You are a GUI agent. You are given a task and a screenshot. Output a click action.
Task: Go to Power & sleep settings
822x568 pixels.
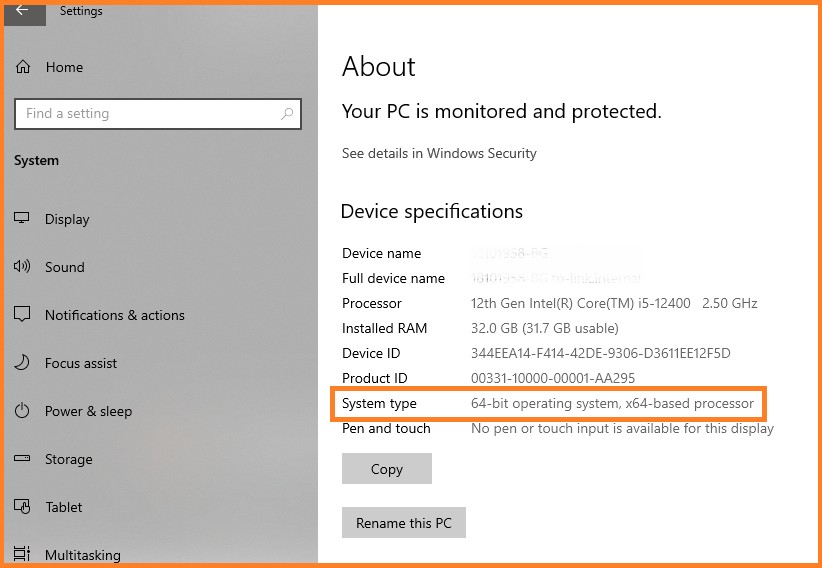tap(88, 411)
